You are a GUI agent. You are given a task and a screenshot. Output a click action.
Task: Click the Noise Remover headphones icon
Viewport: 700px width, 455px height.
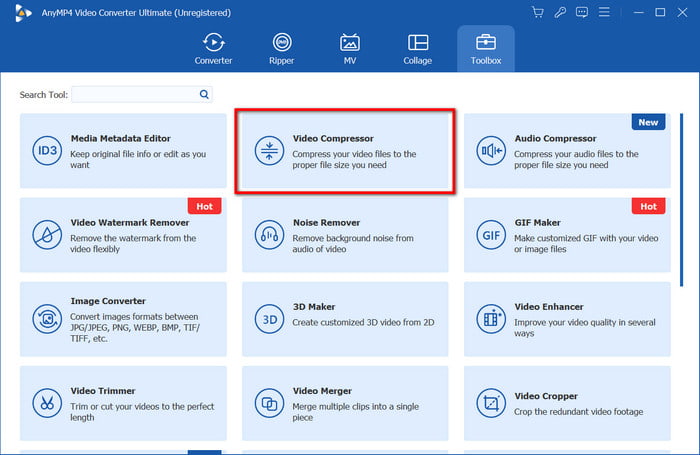pos(269,235)
